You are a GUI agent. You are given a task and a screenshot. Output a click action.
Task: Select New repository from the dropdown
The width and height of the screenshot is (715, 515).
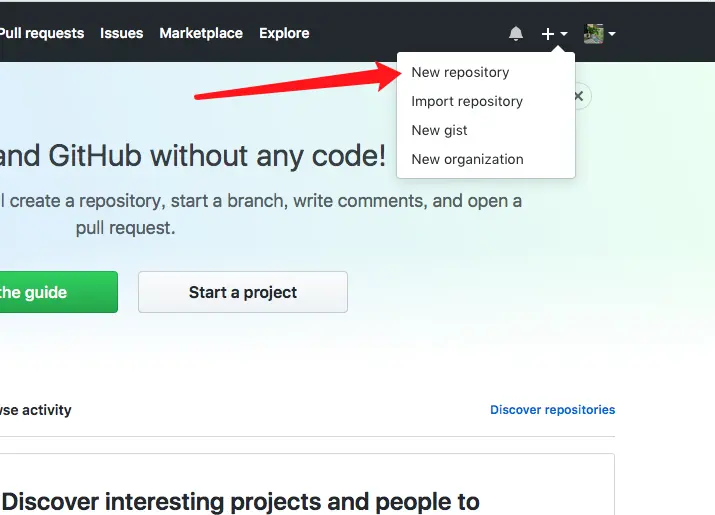[x=486, y=72]
